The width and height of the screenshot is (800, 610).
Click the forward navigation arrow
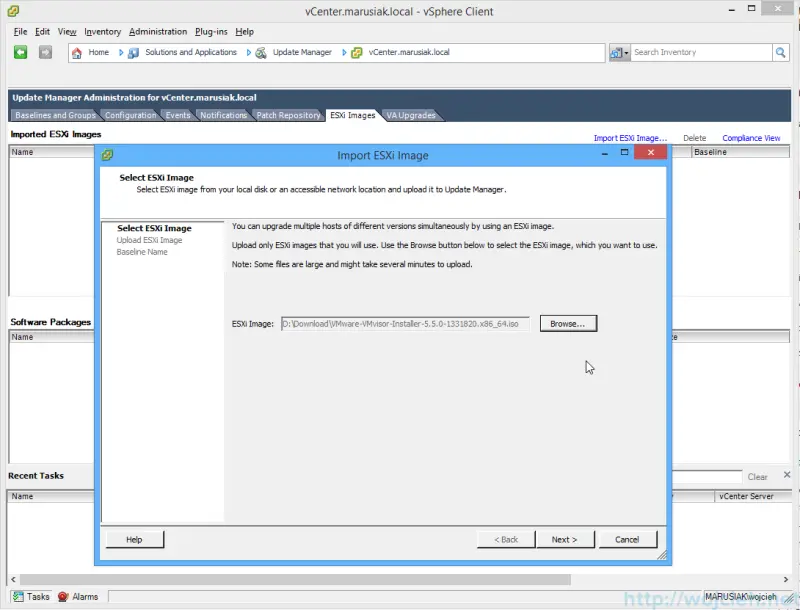43,52
